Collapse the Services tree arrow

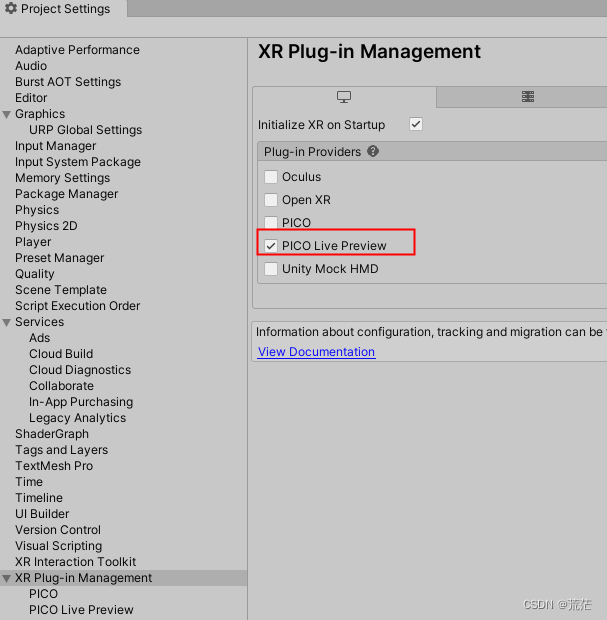pos(6,322)
